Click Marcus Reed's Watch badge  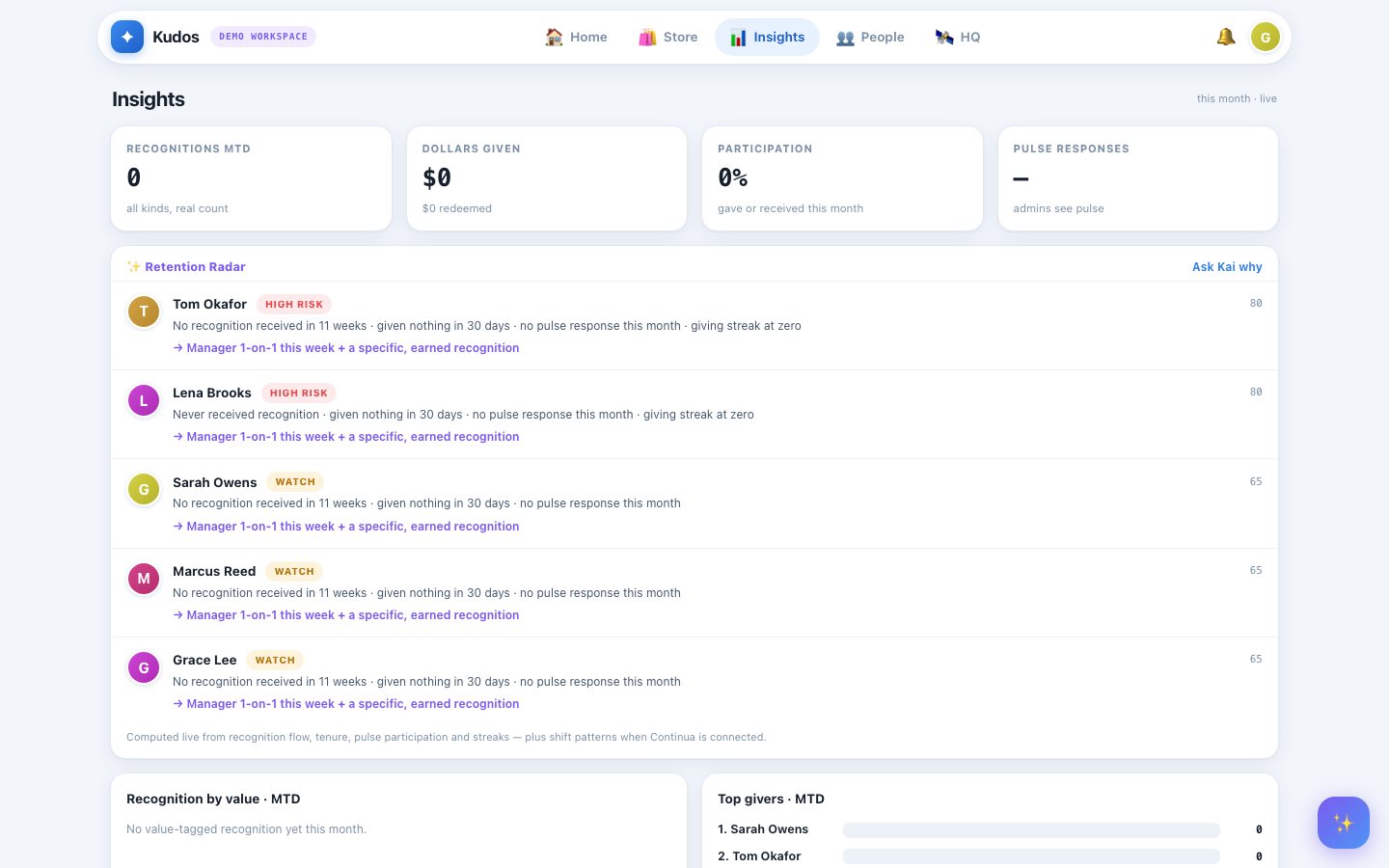294,571
